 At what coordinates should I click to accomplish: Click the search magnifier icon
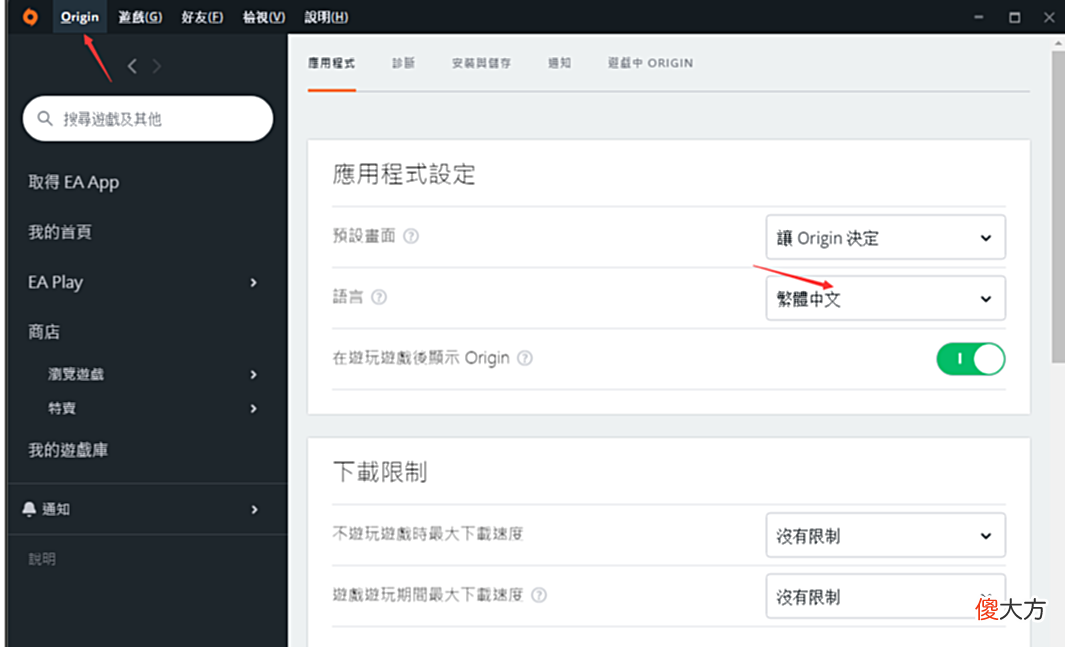tap(45, 119)
